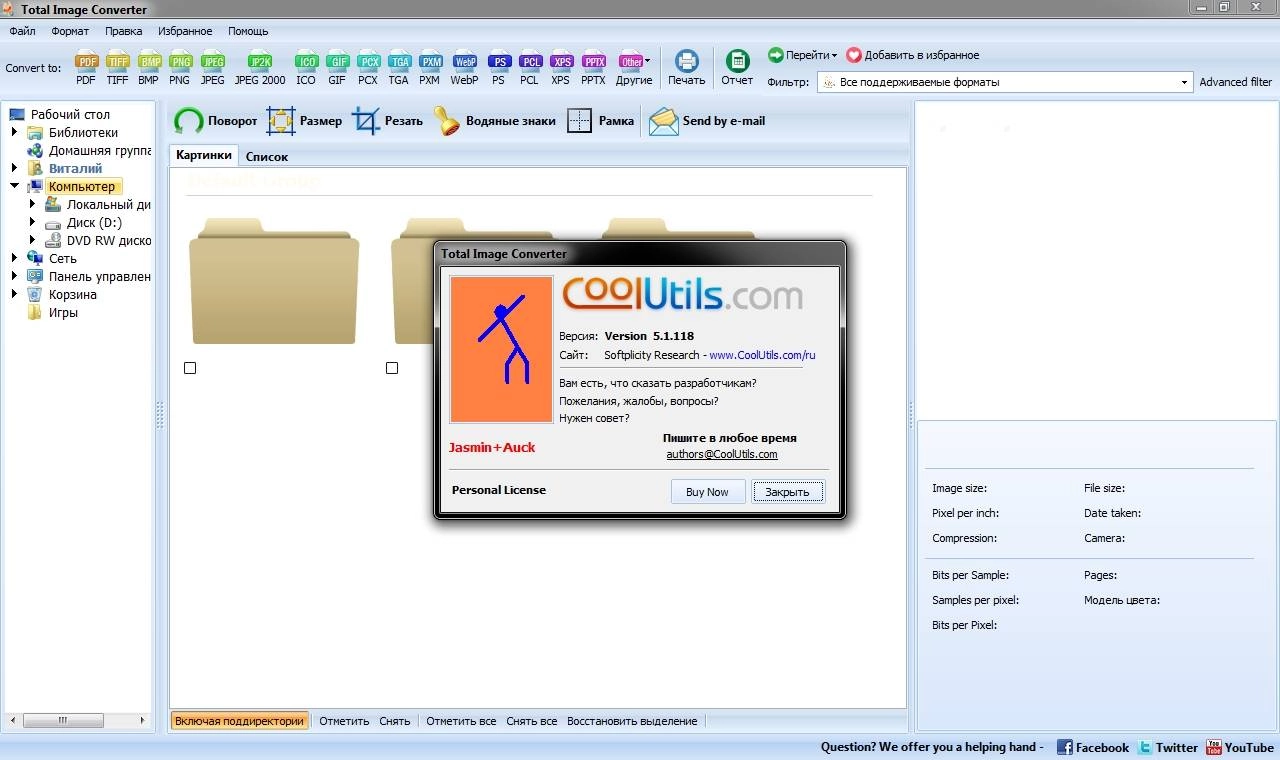Switch to the Картинки tab
This screenshot has height=760, width=1280.
pyautogui.click(x=204, y=155)
